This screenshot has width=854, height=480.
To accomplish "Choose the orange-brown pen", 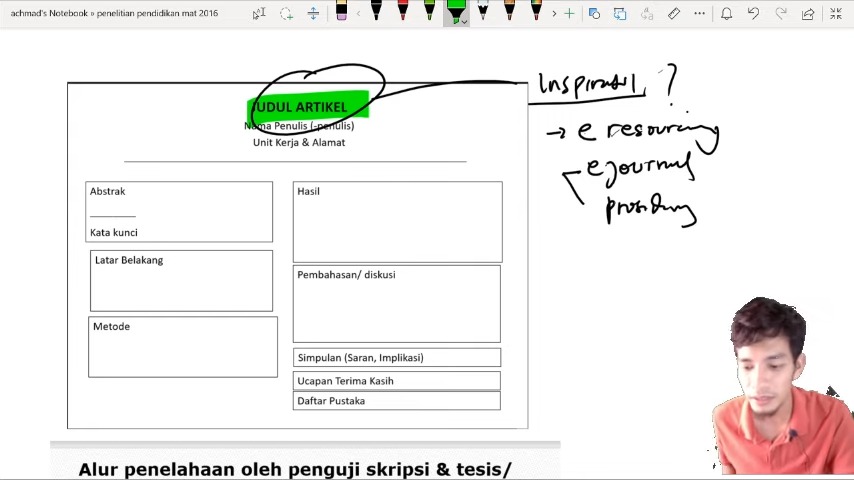I will (x=509, y=11).
